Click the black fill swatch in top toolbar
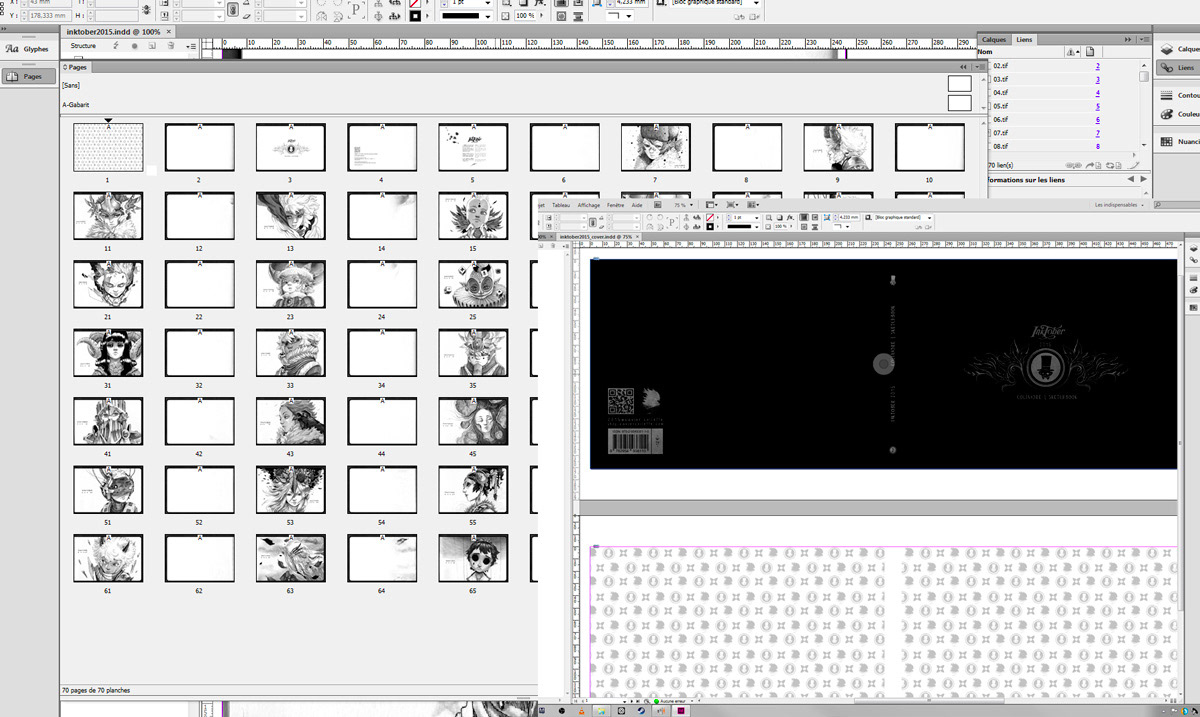Image resolution: width=1200 pixels, height=717 pixels. (x=414, y=17)
